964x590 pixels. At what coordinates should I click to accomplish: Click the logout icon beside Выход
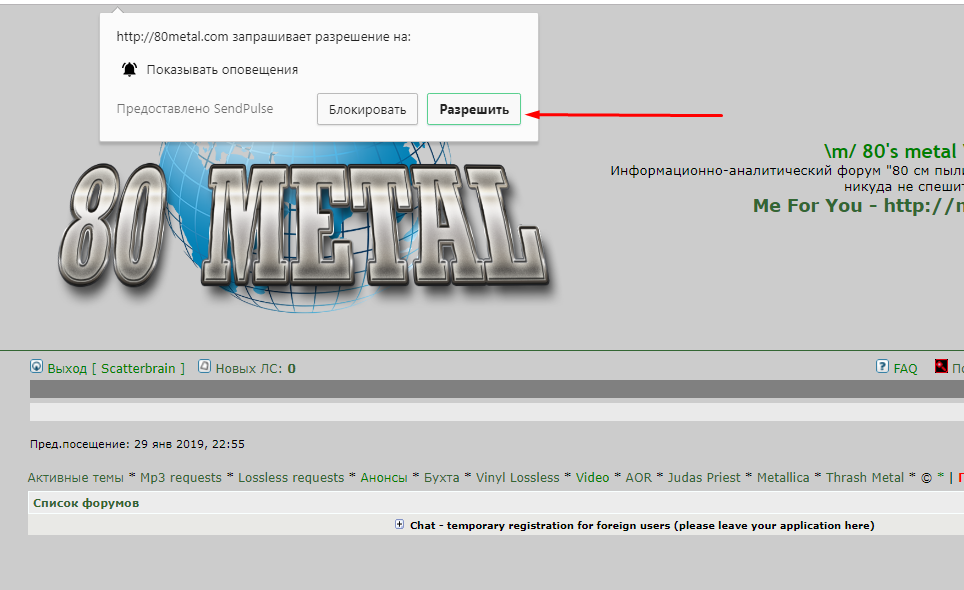(36, 367)
